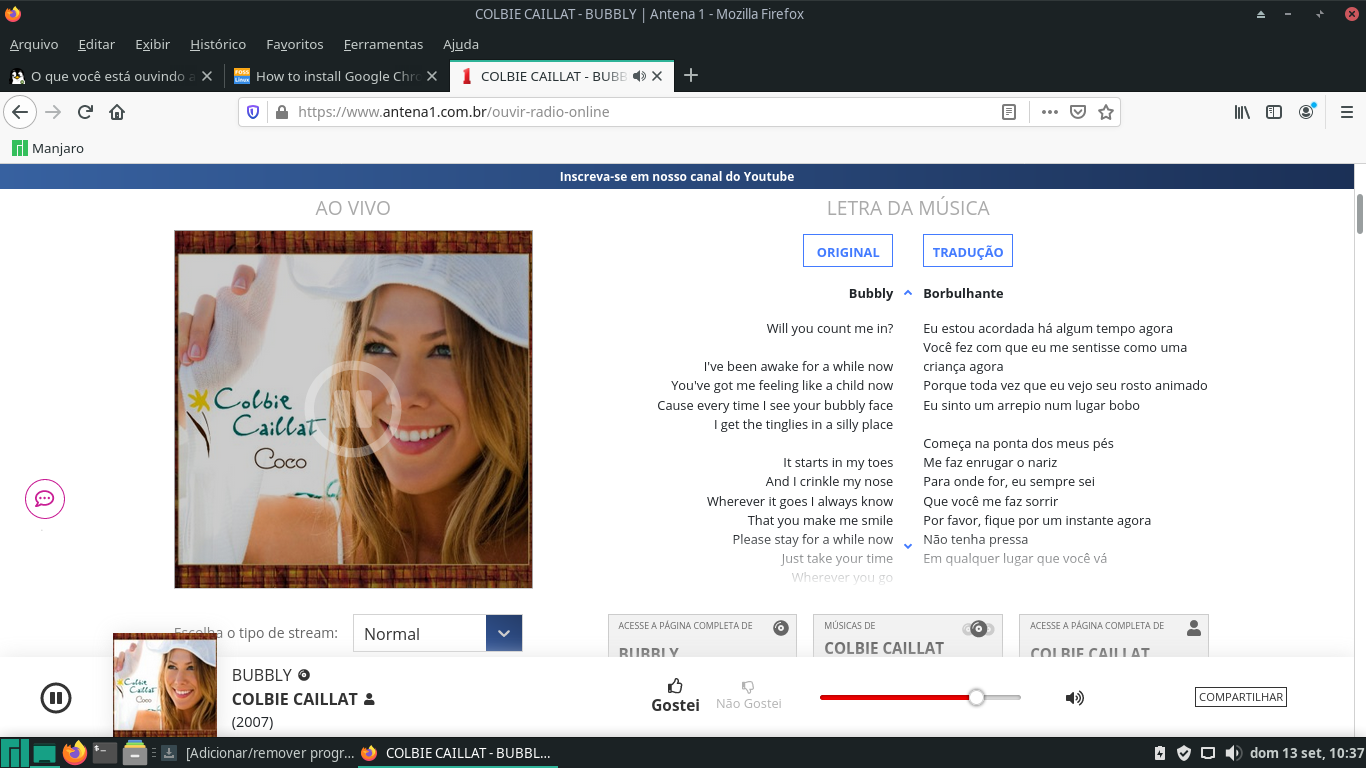Toggle reader view in the address bar

pyautogui.click(x=1009, y=112)
